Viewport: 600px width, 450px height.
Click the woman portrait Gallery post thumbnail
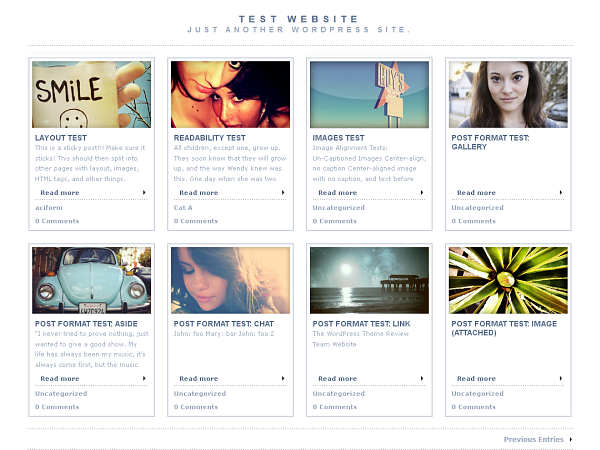[508, 94]
